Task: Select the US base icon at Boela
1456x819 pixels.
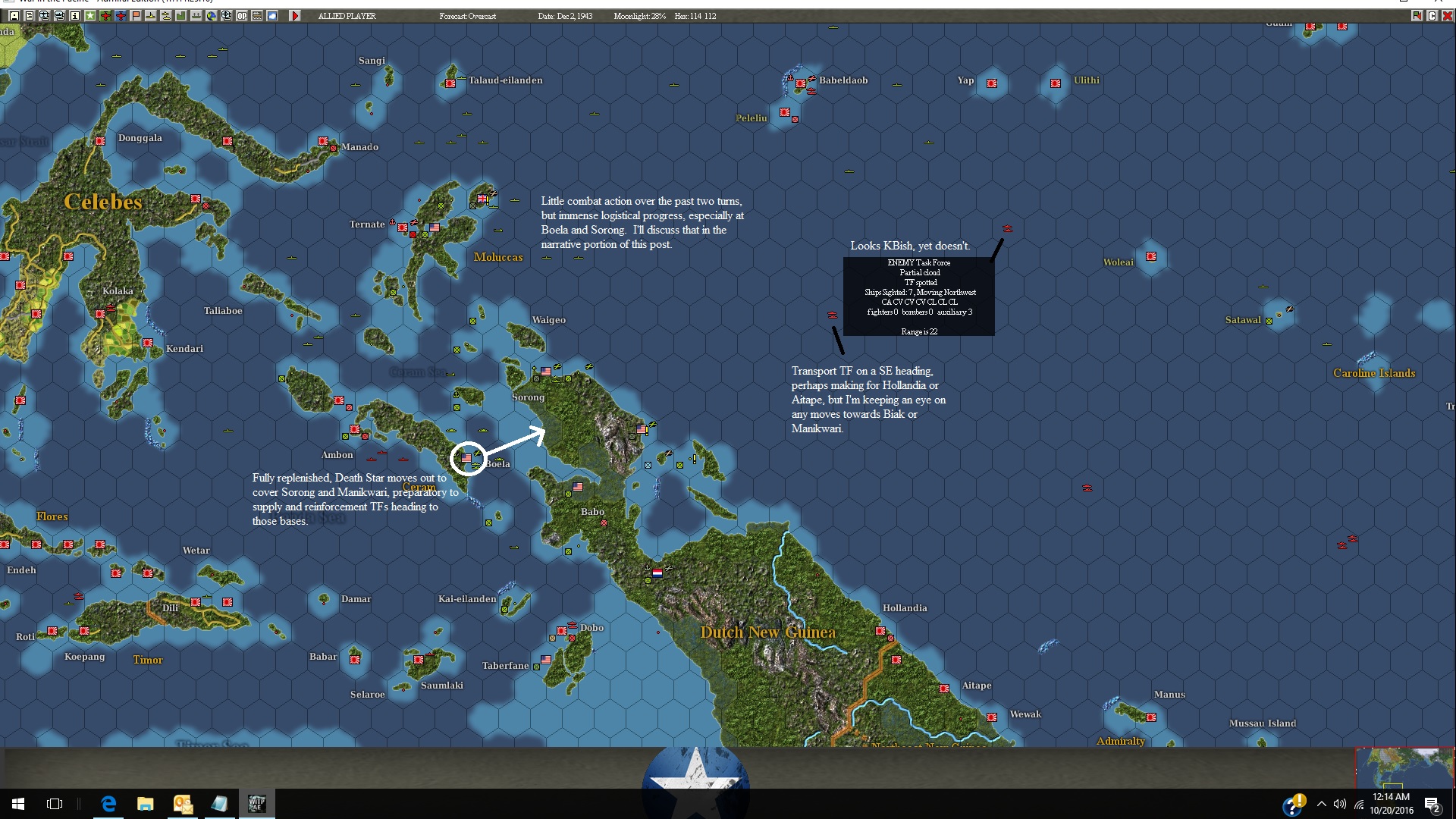Action: (466, 458)
